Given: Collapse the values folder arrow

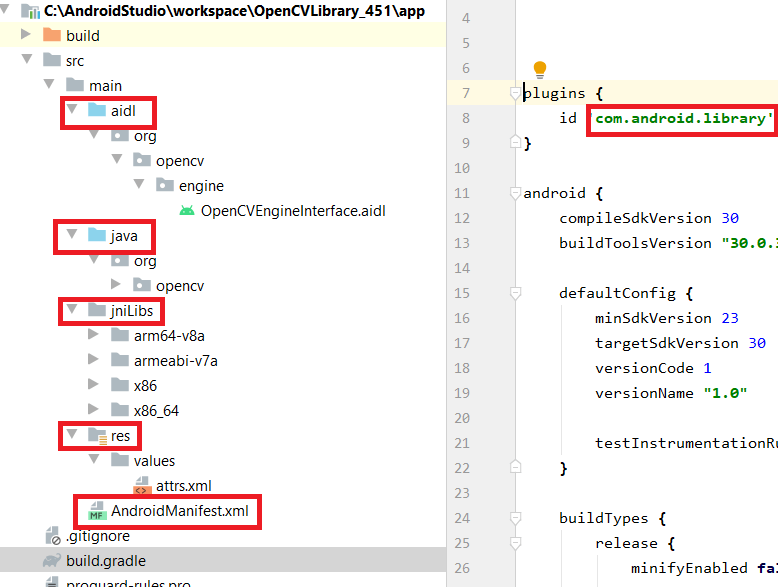Looking at the screenshot, I should pos(94,458).
